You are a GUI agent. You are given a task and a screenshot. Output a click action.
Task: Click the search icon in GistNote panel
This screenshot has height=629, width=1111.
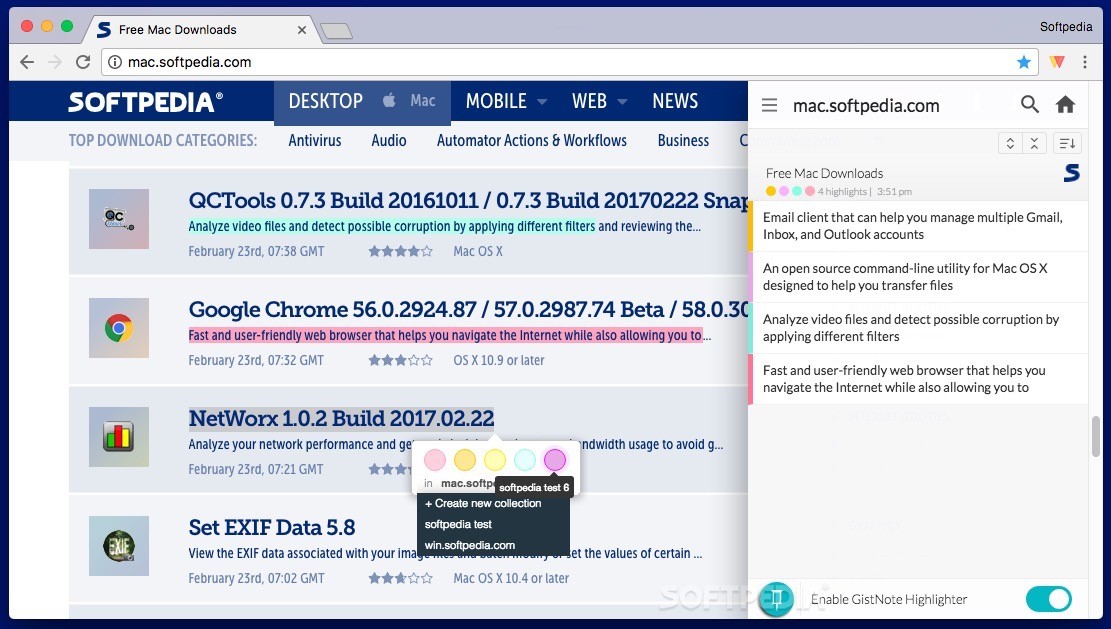pos(1030,105)
